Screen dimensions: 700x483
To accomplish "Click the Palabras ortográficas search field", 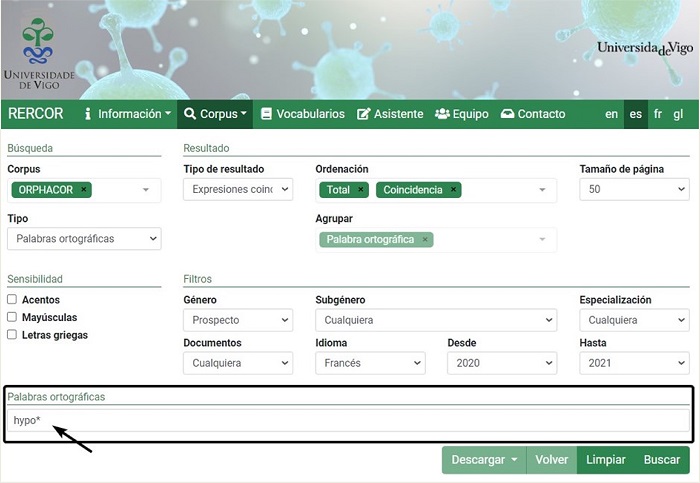I will (347, 421).
